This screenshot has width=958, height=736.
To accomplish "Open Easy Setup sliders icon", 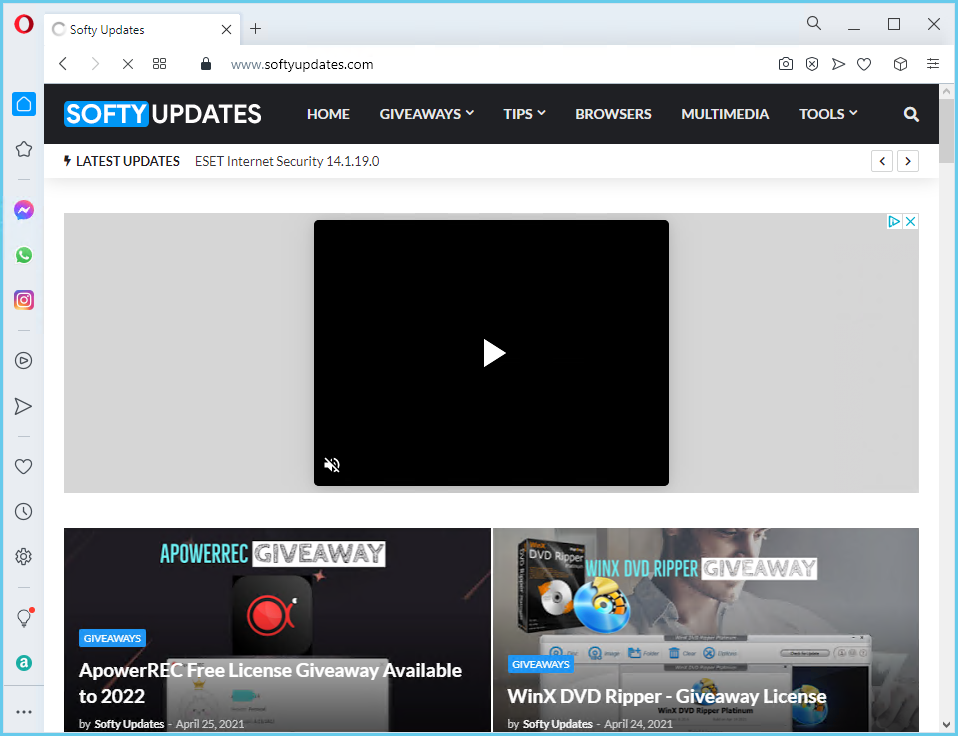I will point(933,64).
